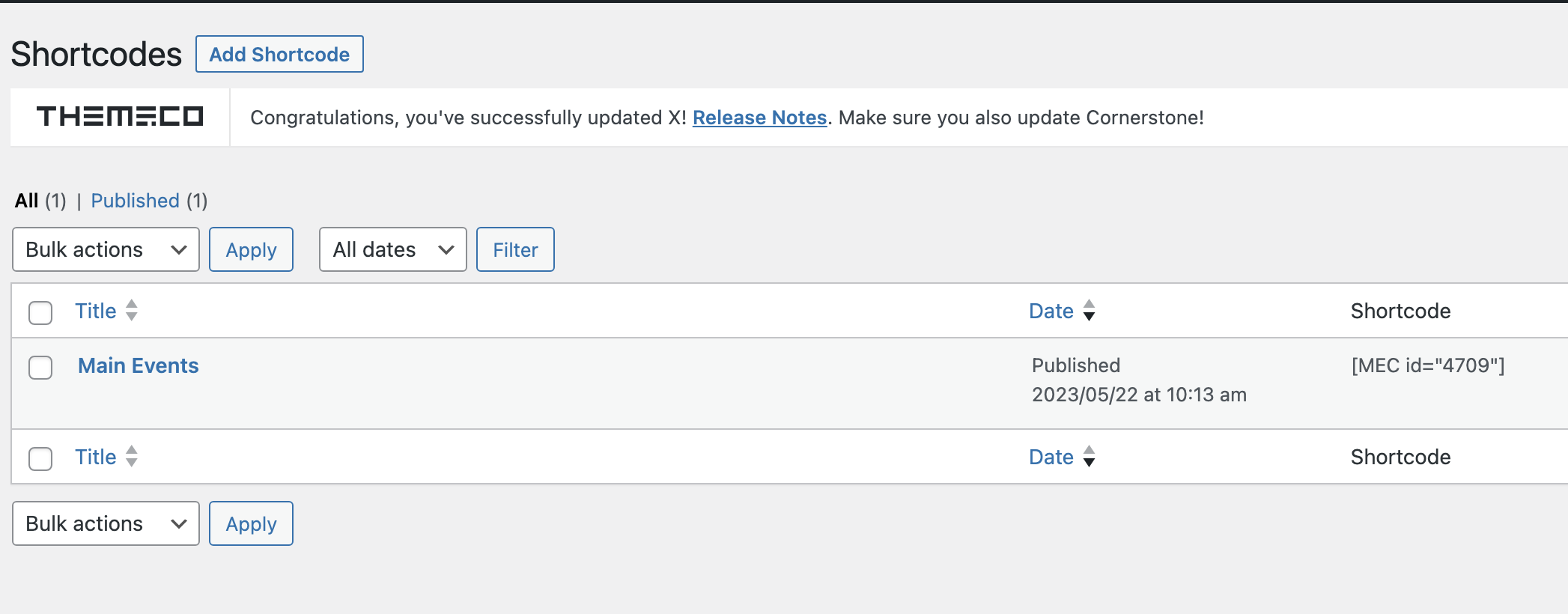Click the Add Shortcode button
Screen dimensions: 1568x614
click(279, 54)
